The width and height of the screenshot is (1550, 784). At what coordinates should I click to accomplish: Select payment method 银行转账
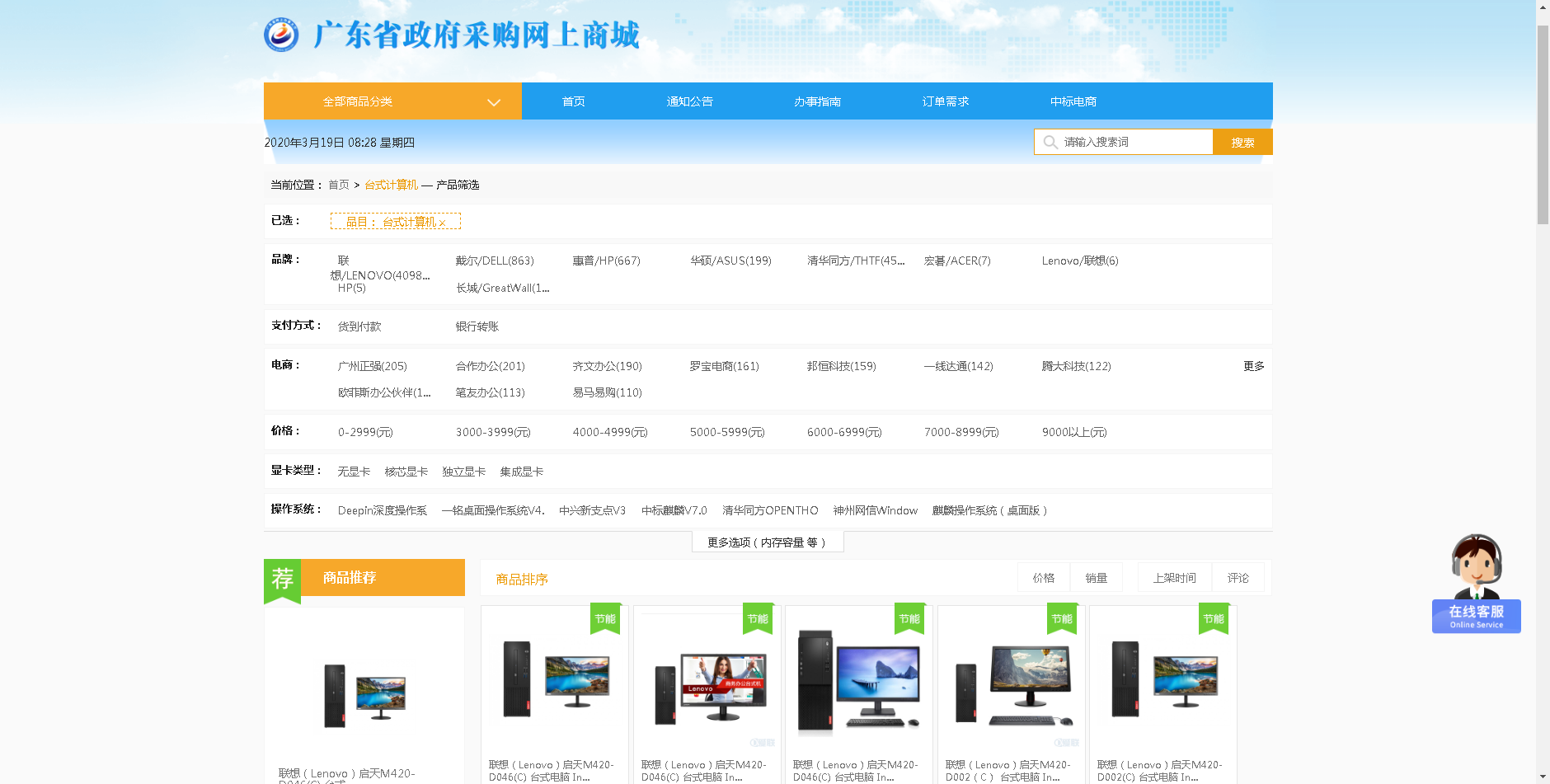477,326
